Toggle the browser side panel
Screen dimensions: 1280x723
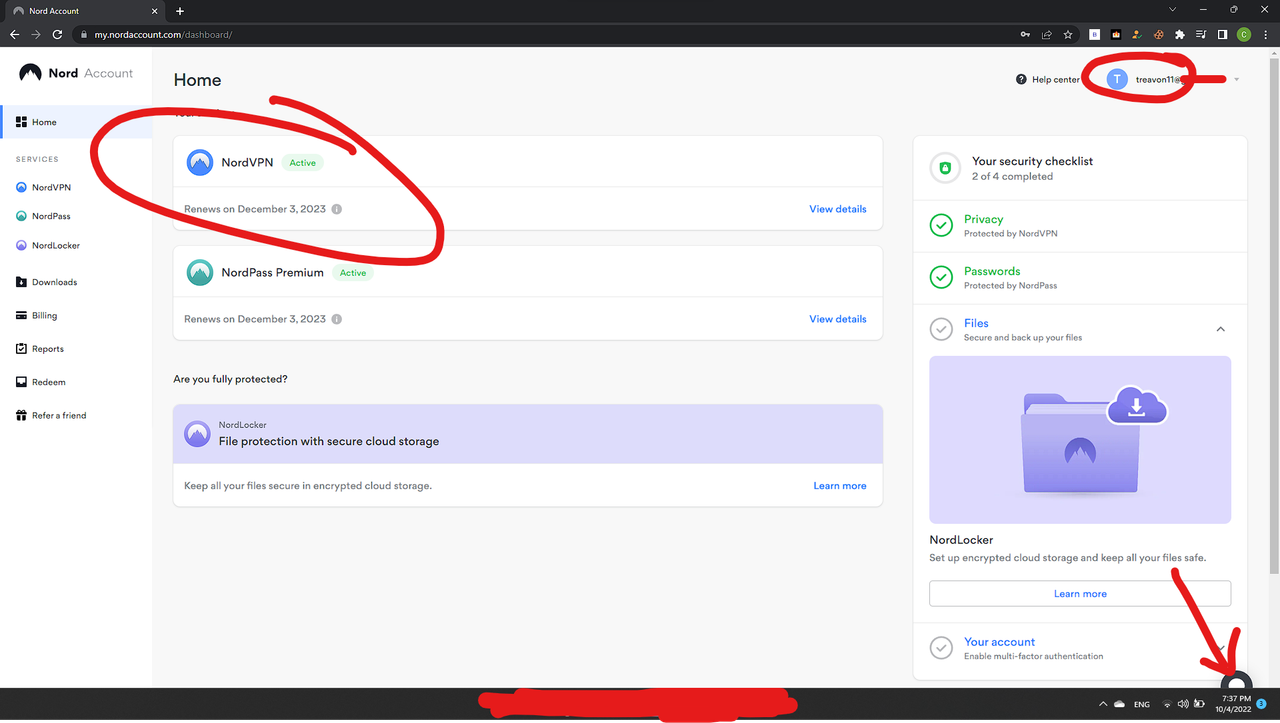click(x=1222, y=34)
